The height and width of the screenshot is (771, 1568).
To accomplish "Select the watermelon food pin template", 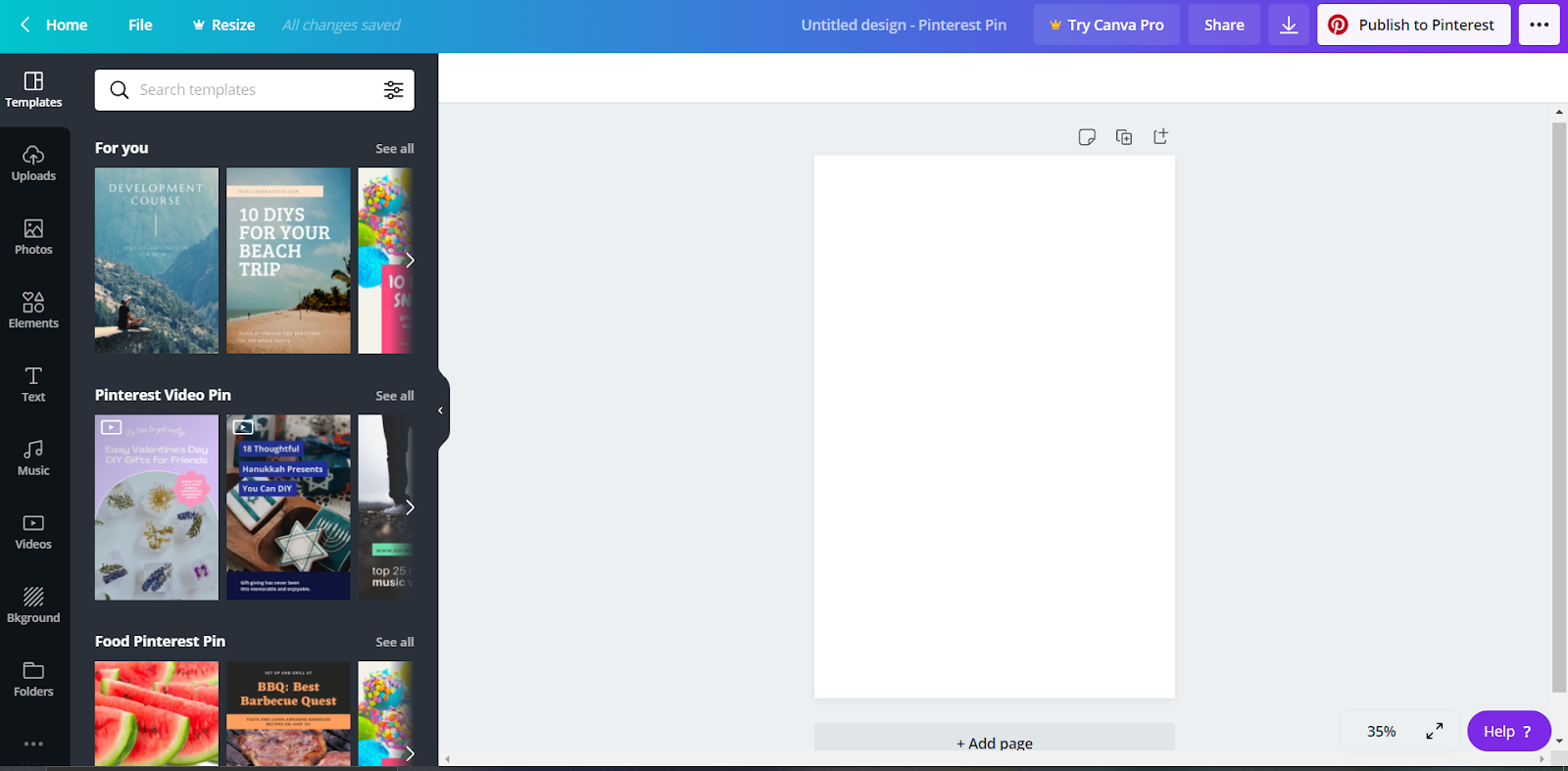I will click(x=157, y=713).
